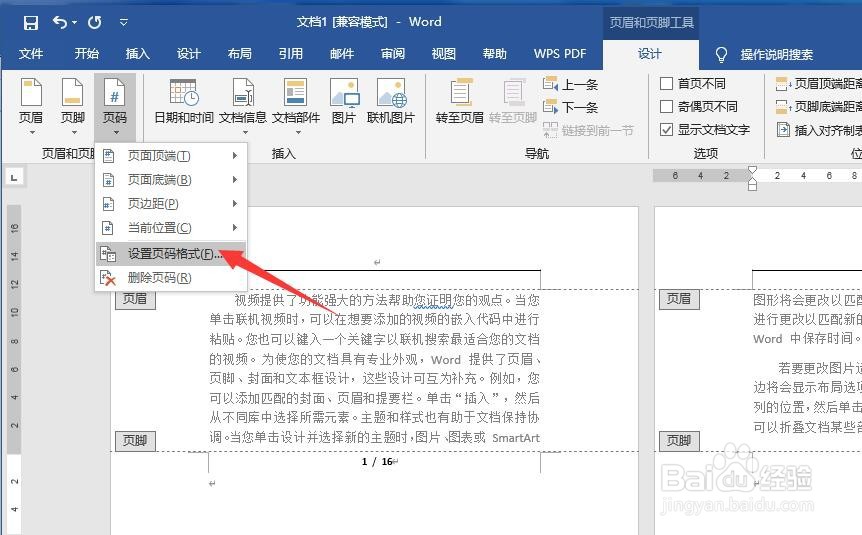862x535 pixels.
Task: Click the footer page number text 1 / 16
Action: click(x=377, y=462)
